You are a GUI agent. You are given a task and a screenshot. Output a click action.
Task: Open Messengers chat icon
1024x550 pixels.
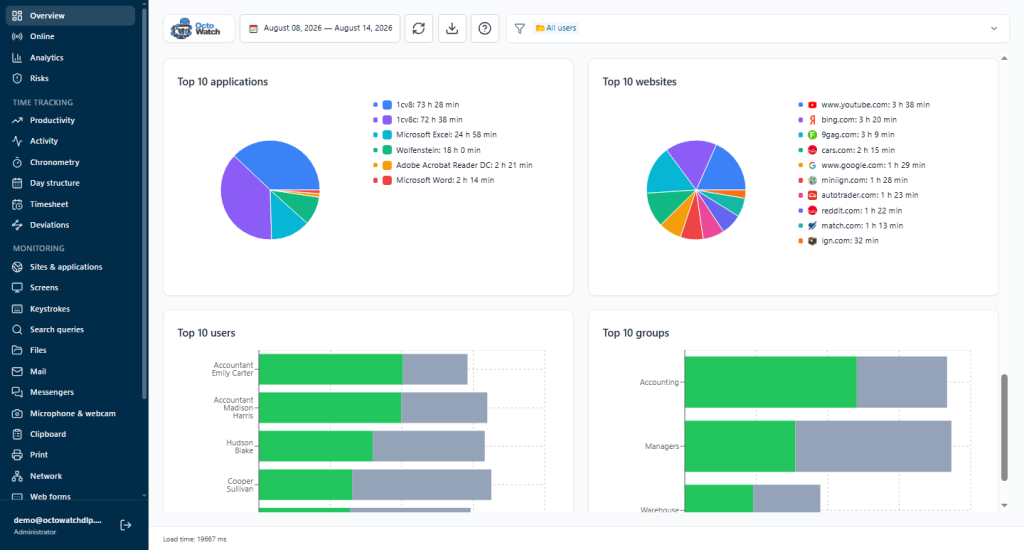(x=17, y=392)
